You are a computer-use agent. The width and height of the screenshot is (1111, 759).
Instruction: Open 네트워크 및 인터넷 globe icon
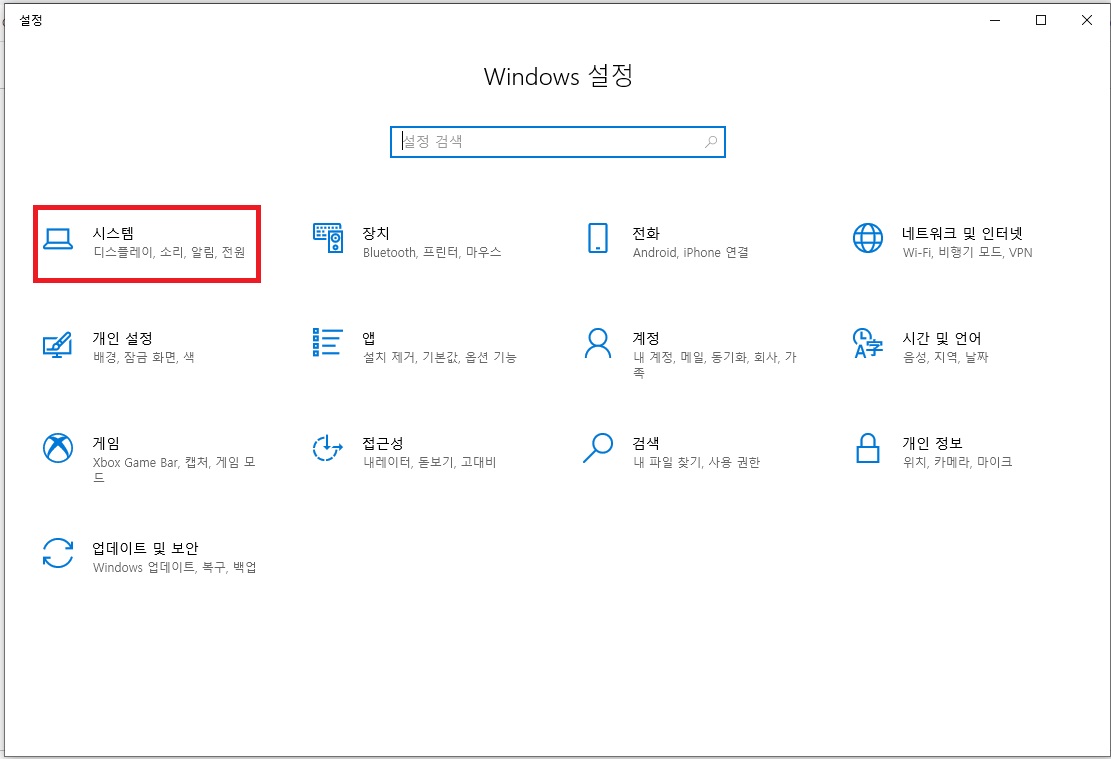click(x=868, y=238)
